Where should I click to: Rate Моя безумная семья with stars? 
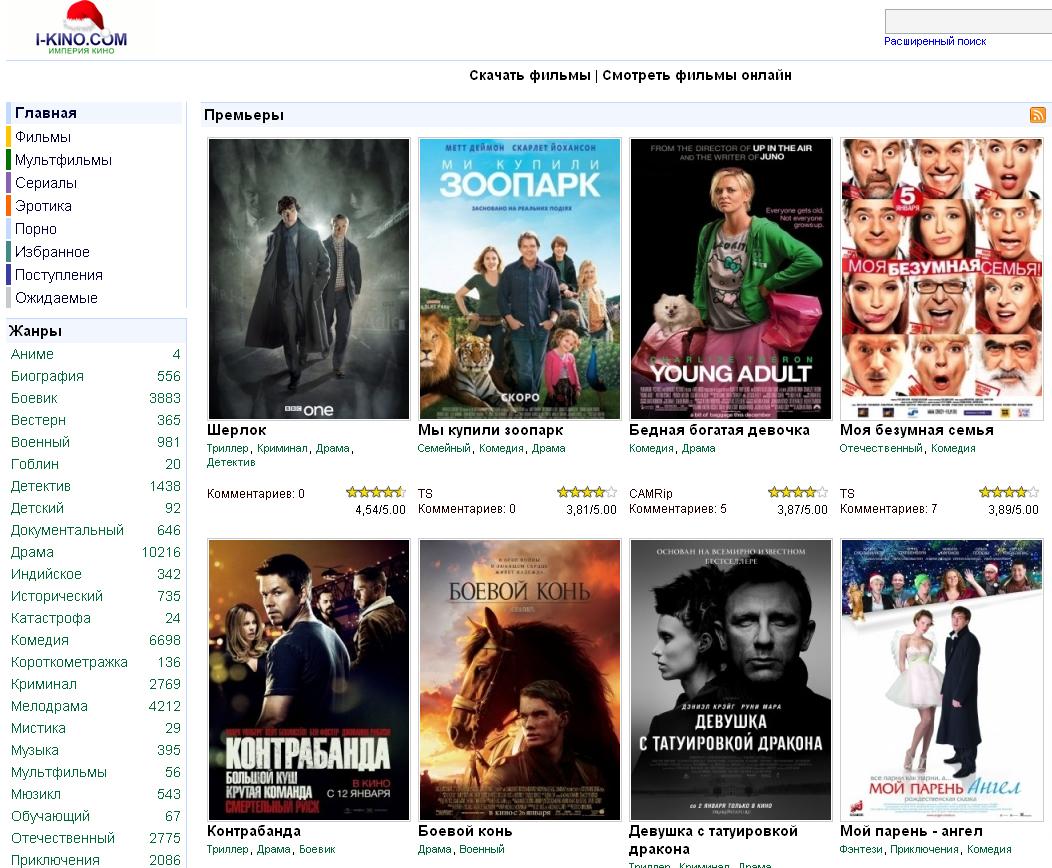point(1009,492)
